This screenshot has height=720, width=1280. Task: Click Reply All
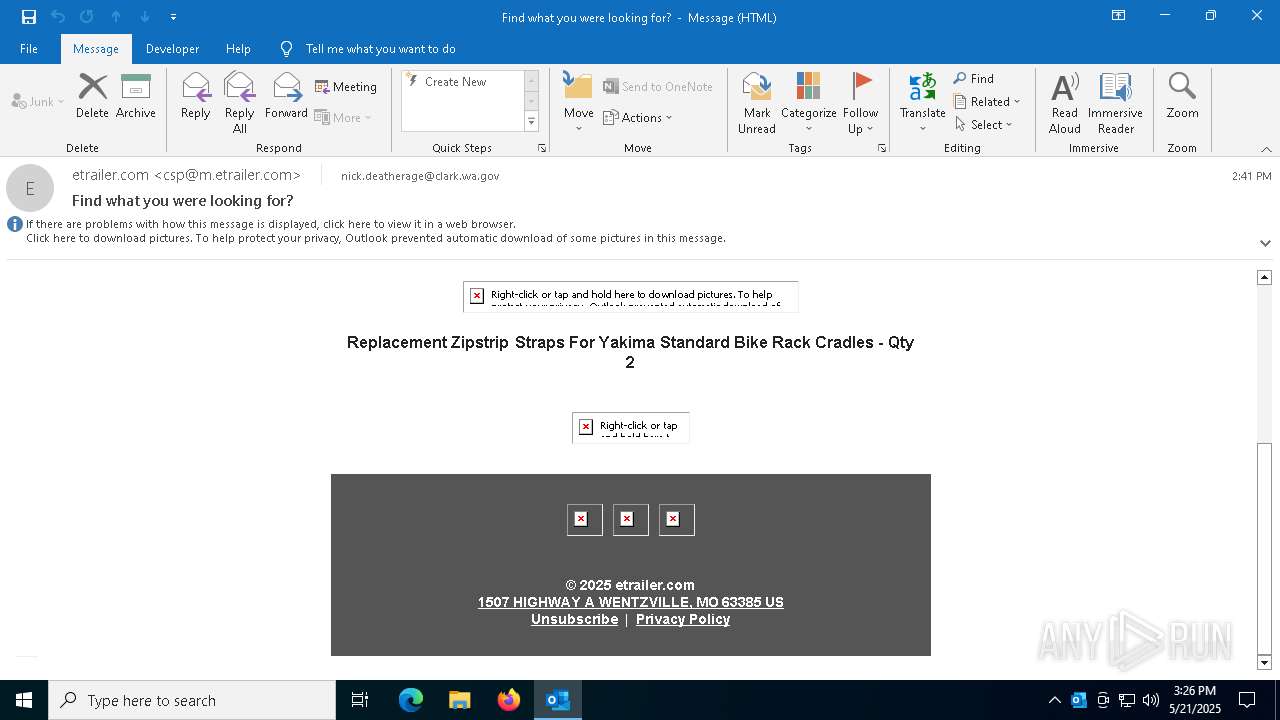click(240, 103)
